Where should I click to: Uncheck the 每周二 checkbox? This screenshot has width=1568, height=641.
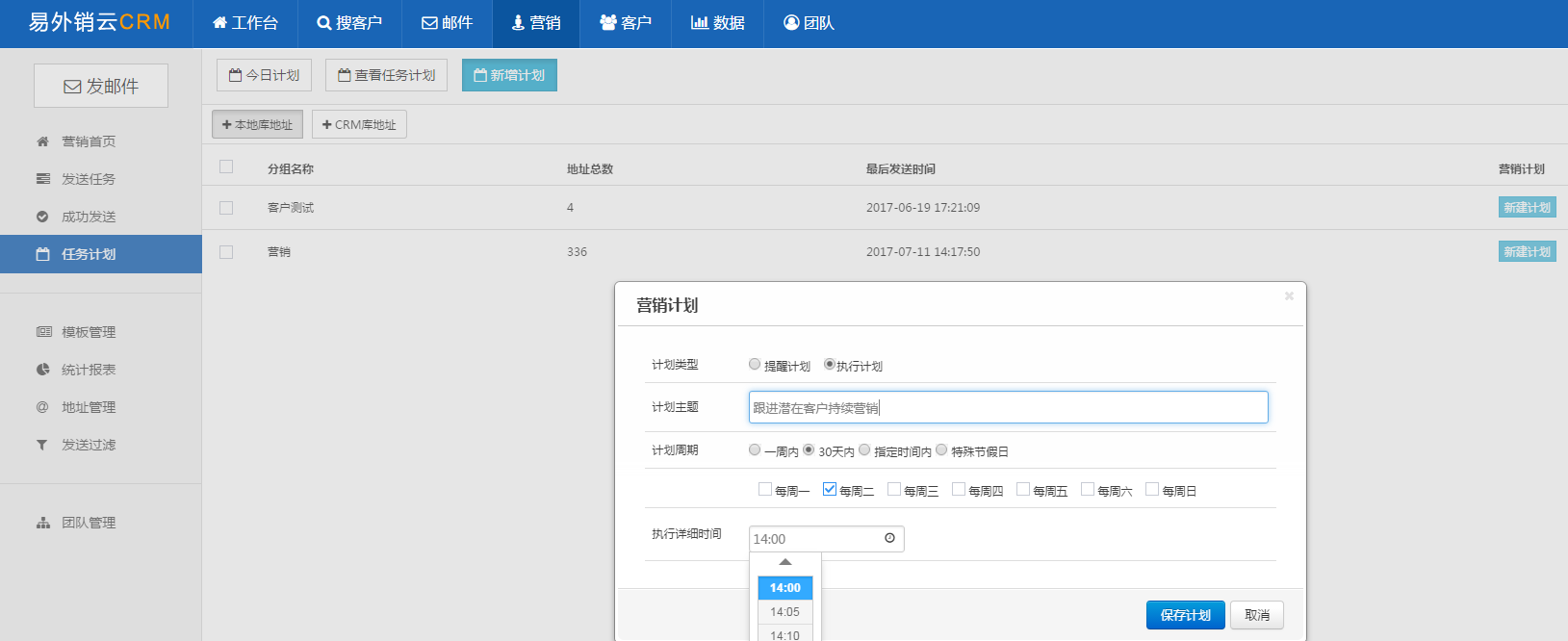(x=830, y=489)
